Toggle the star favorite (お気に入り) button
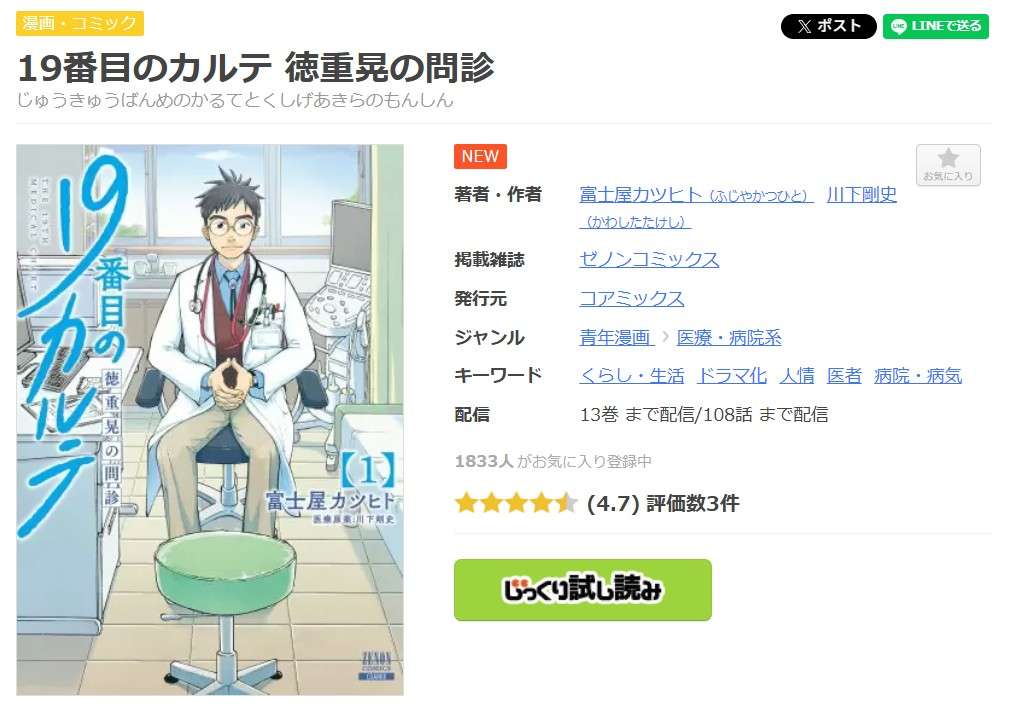Viewport: 1017px width, 713px height. (948, 165)
